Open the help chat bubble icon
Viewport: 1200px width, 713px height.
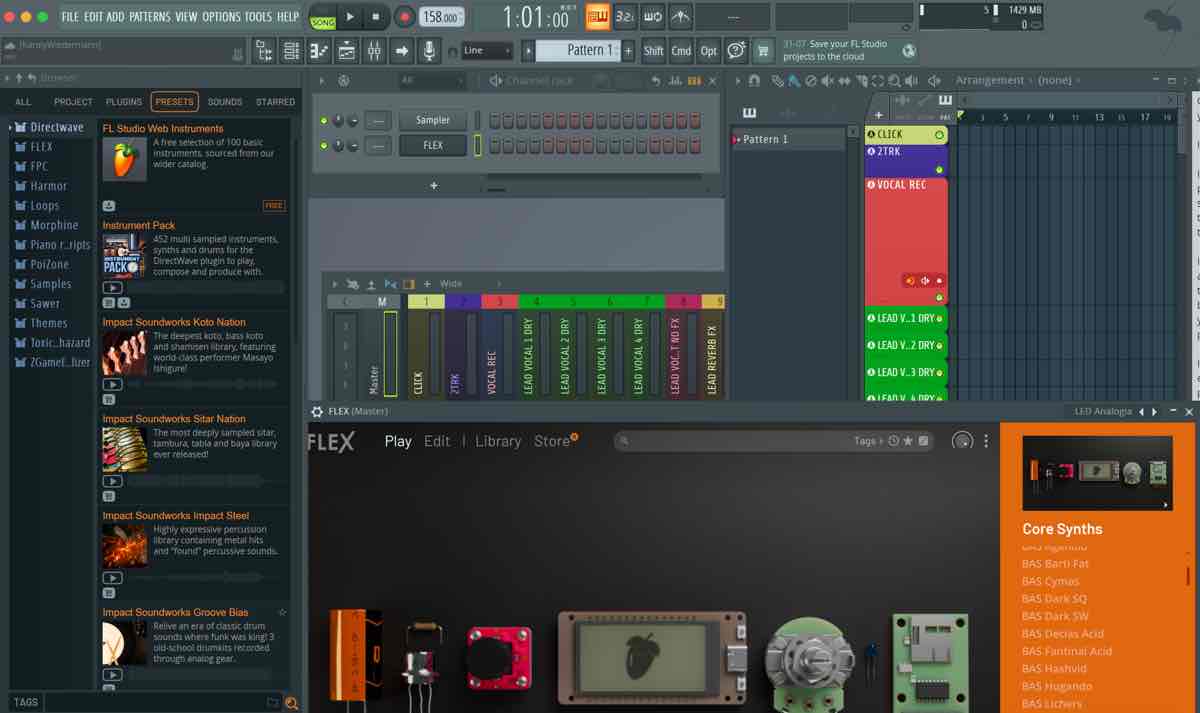736,50
